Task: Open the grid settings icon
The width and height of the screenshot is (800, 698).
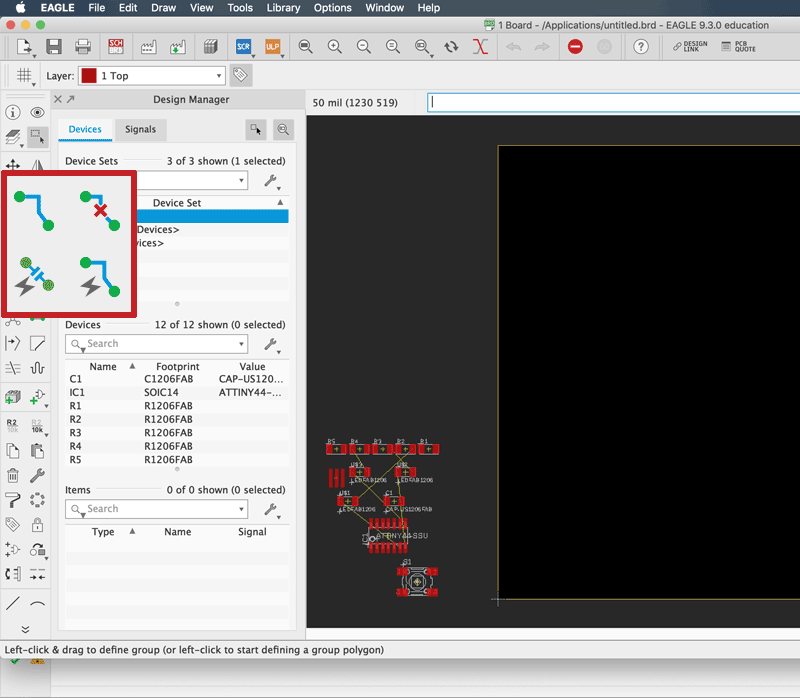Action: pos(24,76)
